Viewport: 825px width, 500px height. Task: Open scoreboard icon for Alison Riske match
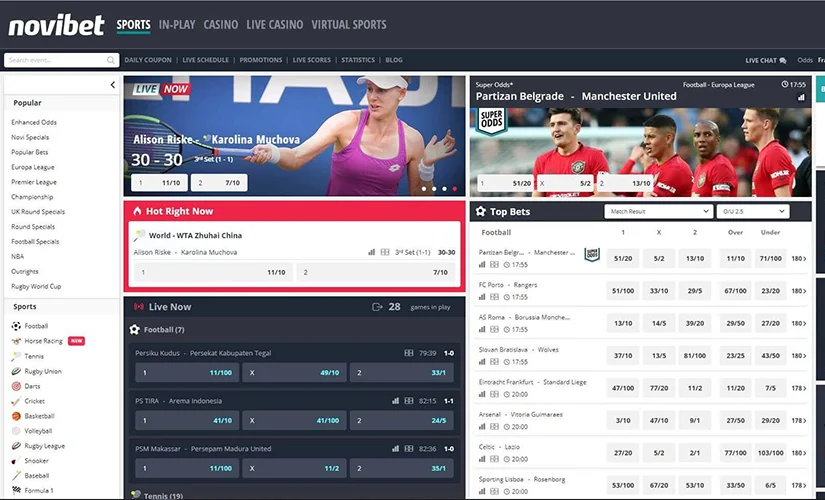(x=385, y=252)
